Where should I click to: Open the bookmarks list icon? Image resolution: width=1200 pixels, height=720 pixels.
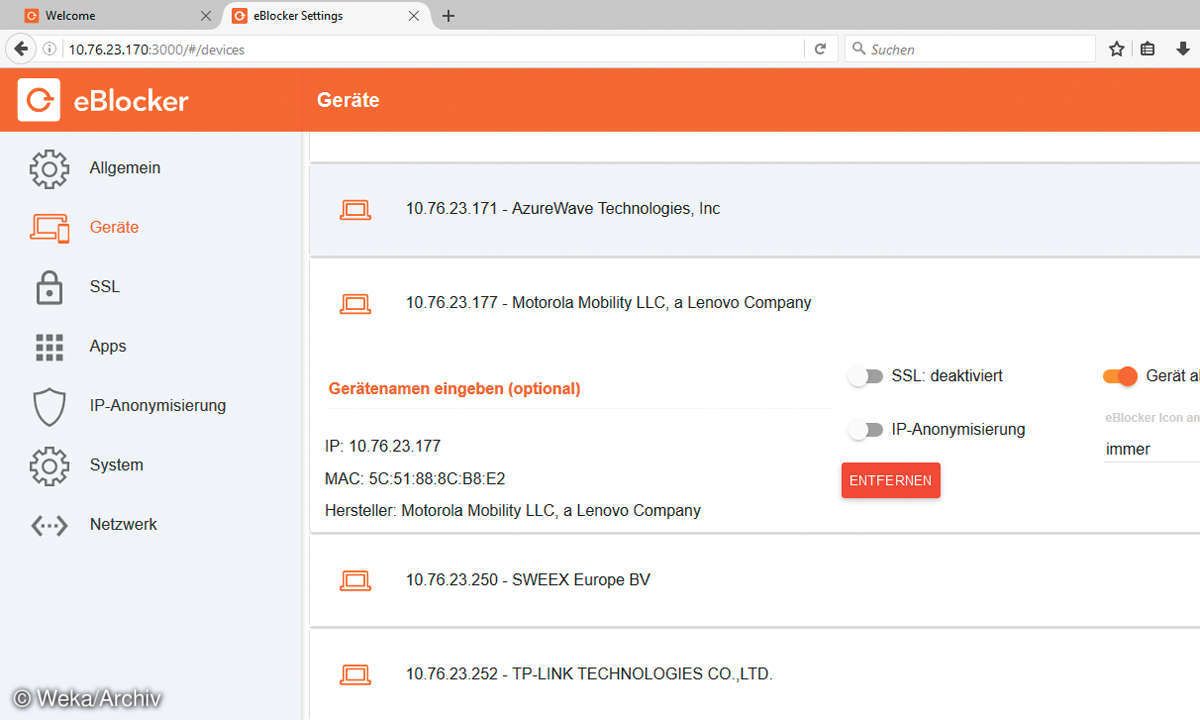[x=1148, y=49]
